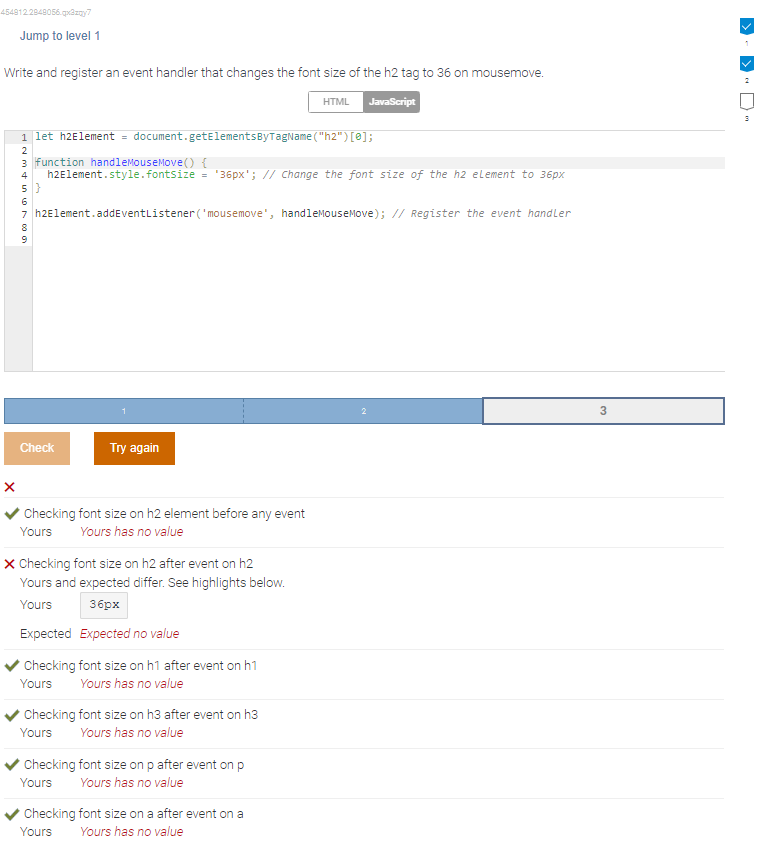
Task: Select progress bar segment 1
Action: tap(124, 411)
